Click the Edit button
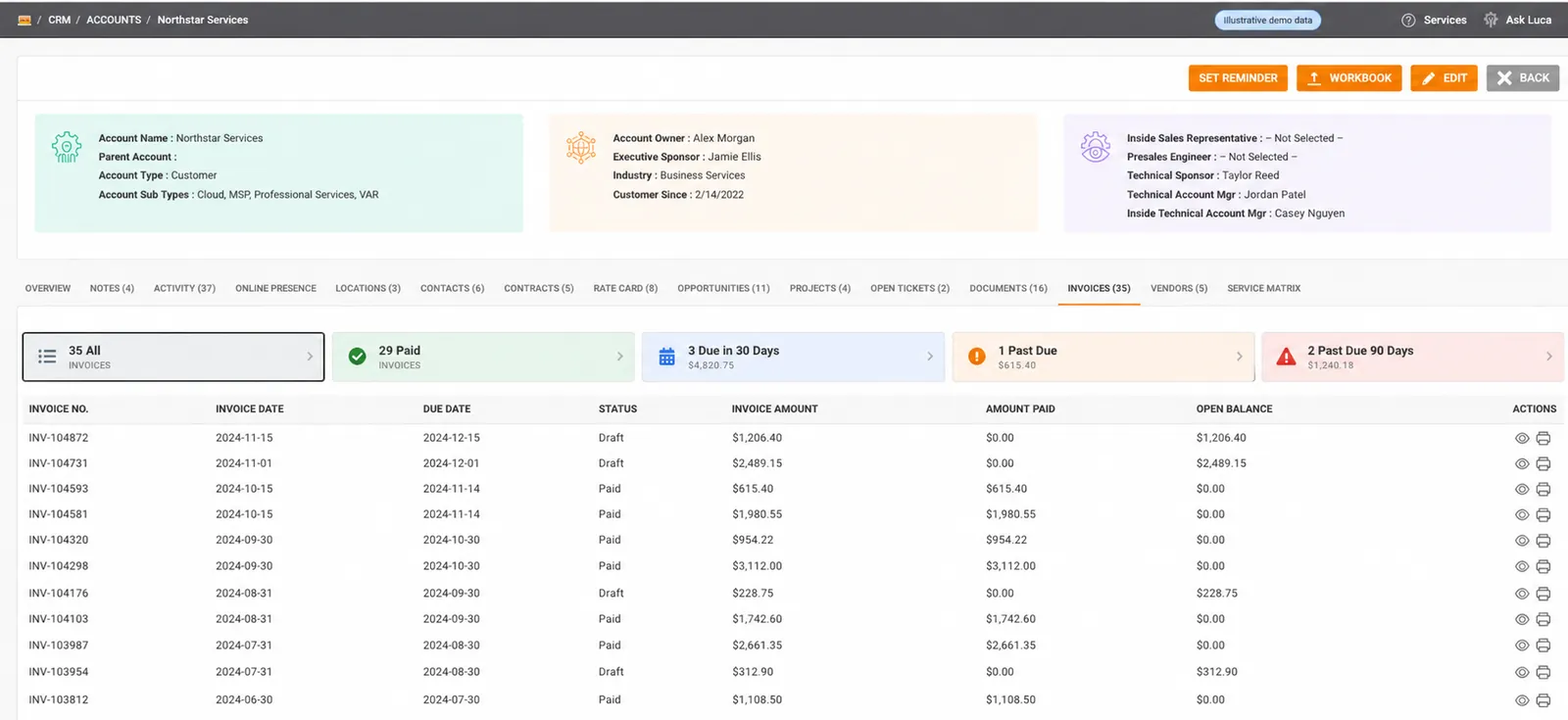Viewport: 1568px width, 720px height. 1444,78
